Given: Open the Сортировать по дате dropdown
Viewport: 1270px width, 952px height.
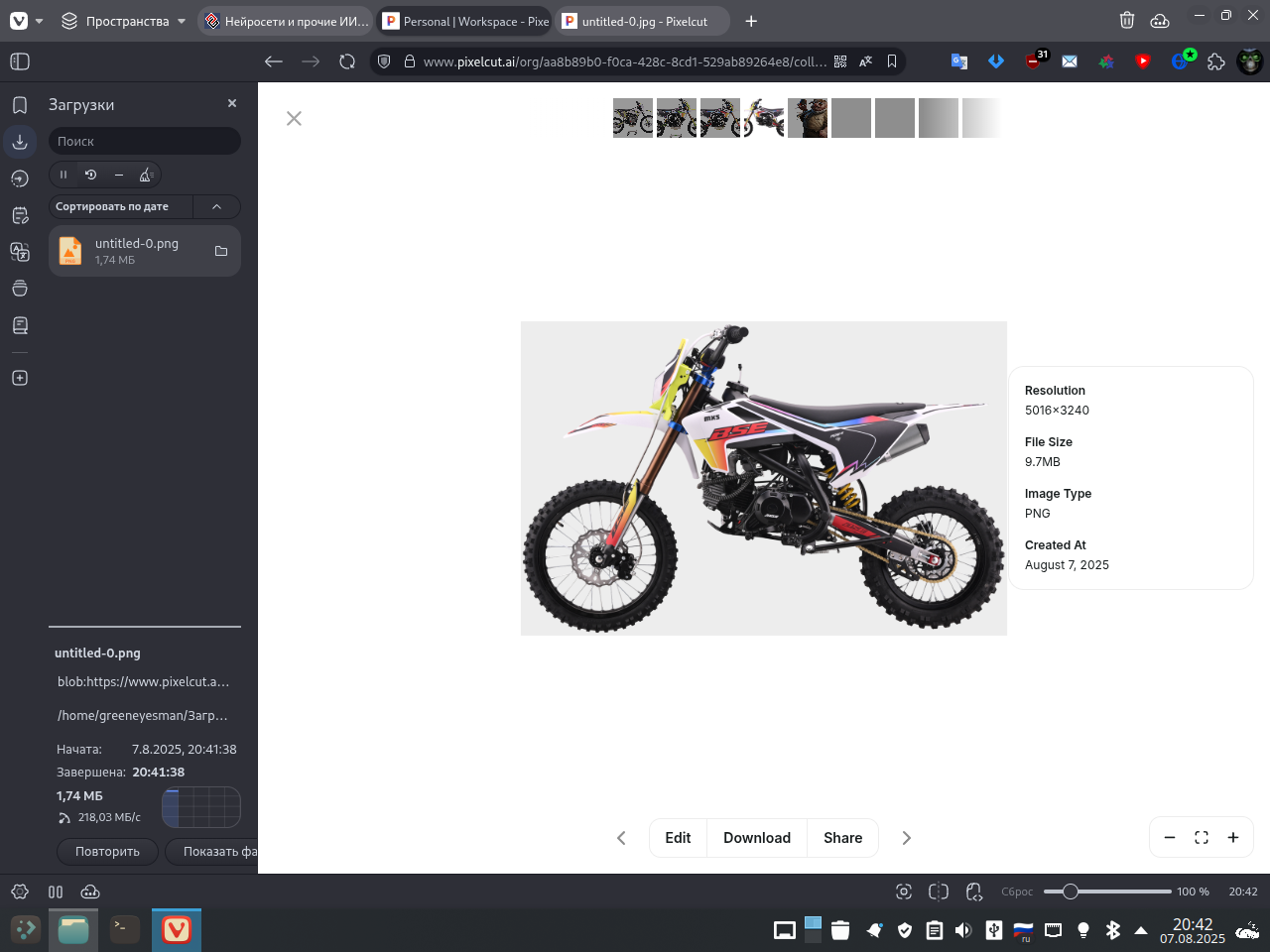Looking at the screenshot, I should [x=119, y=206].
